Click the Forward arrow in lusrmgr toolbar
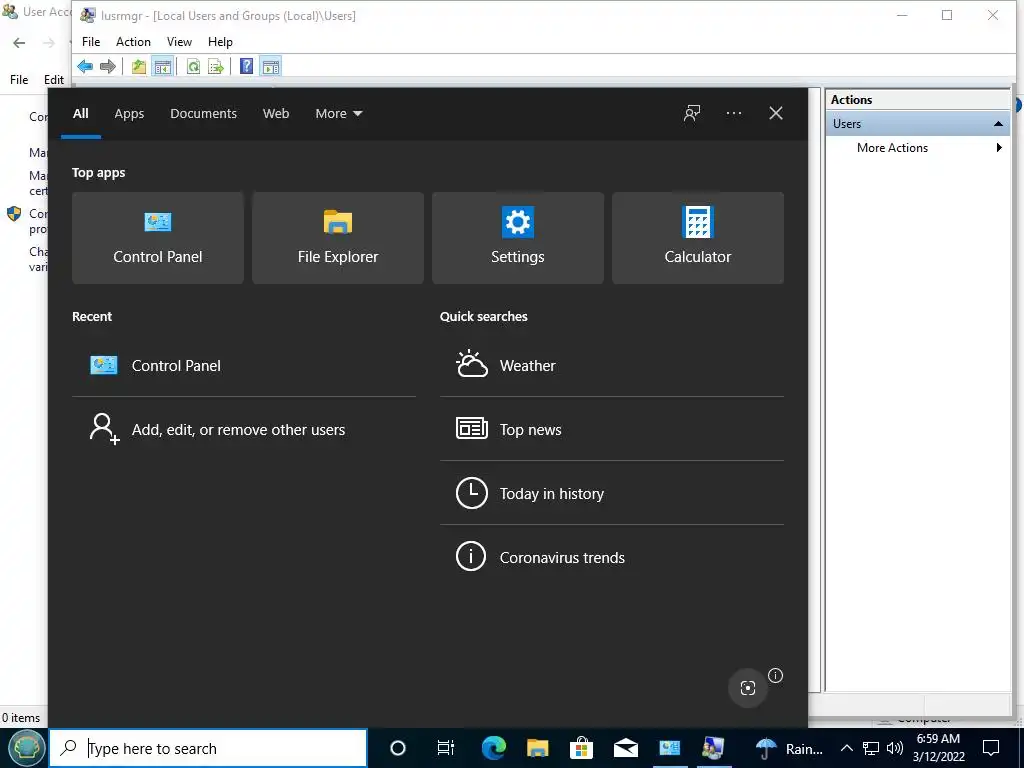Screen dimensions: 1024x768 coord(108,66)
